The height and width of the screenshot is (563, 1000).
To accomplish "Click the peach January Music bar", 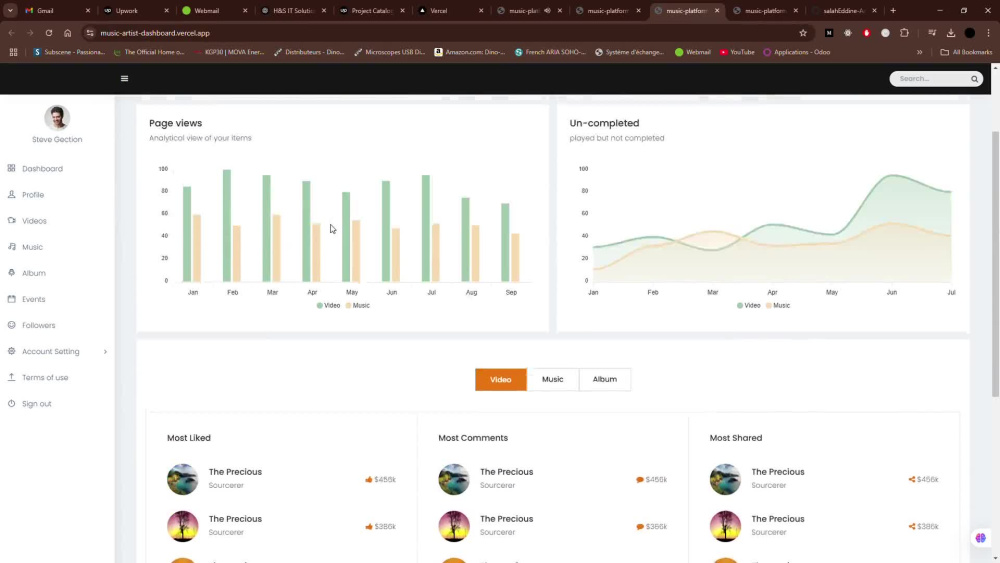I will click(x=197, y=248).
